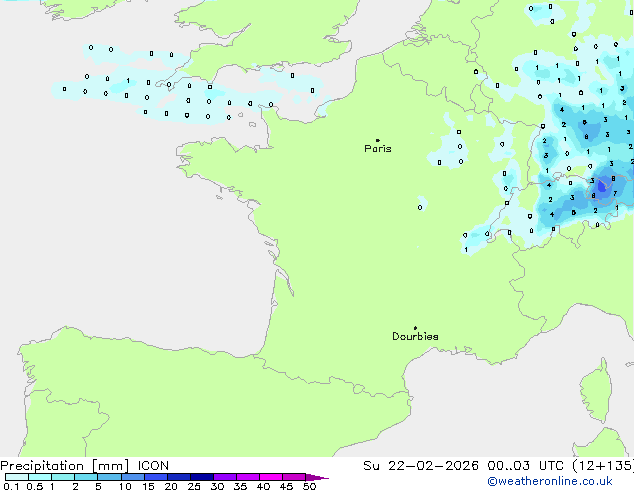
Task: Pick the 2–5 mm legend swatch
Action: pyautogui.click(x=86, y=477)
